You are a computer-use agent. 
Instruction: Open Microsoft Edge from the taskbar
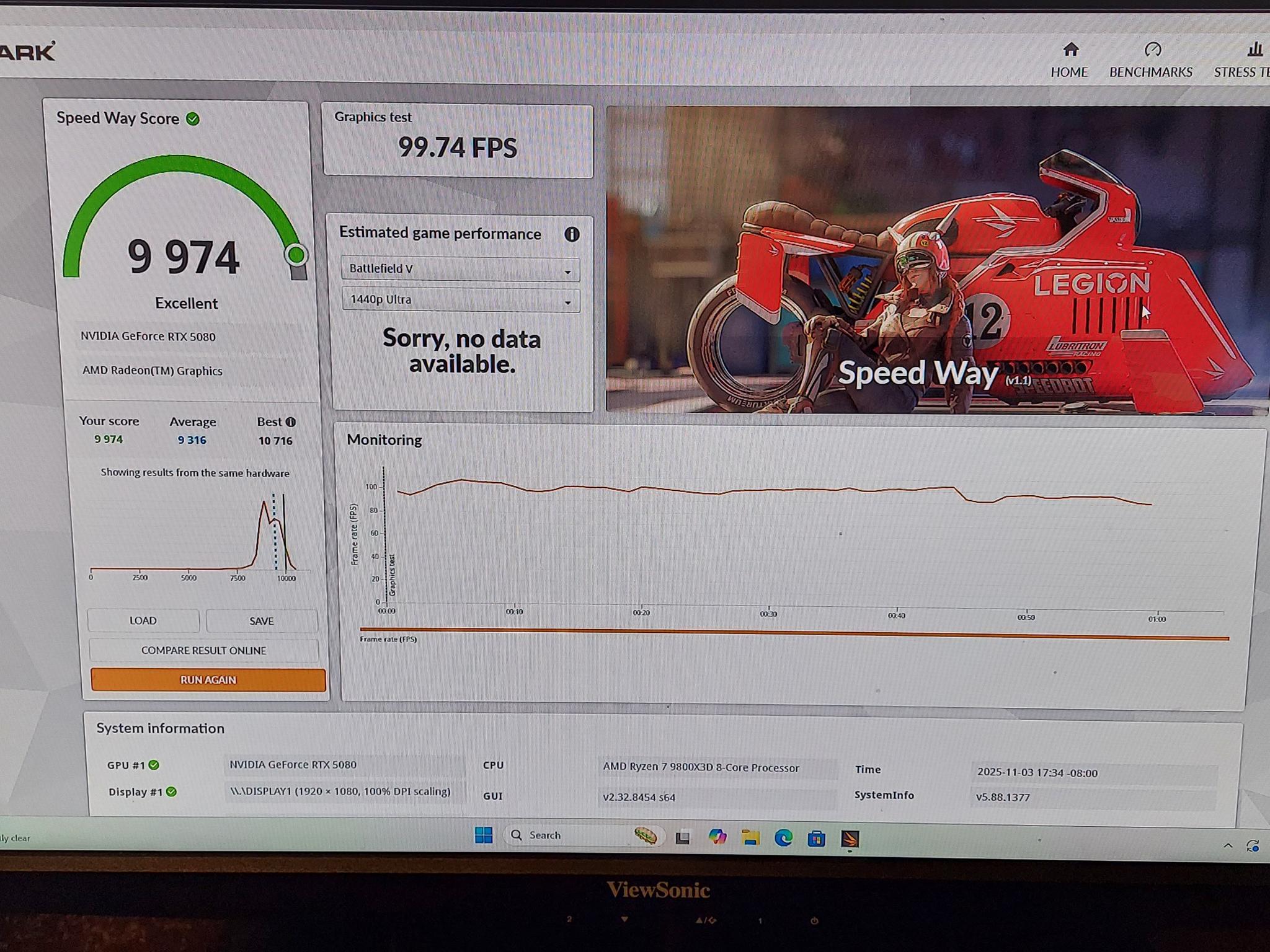(784, 839)
